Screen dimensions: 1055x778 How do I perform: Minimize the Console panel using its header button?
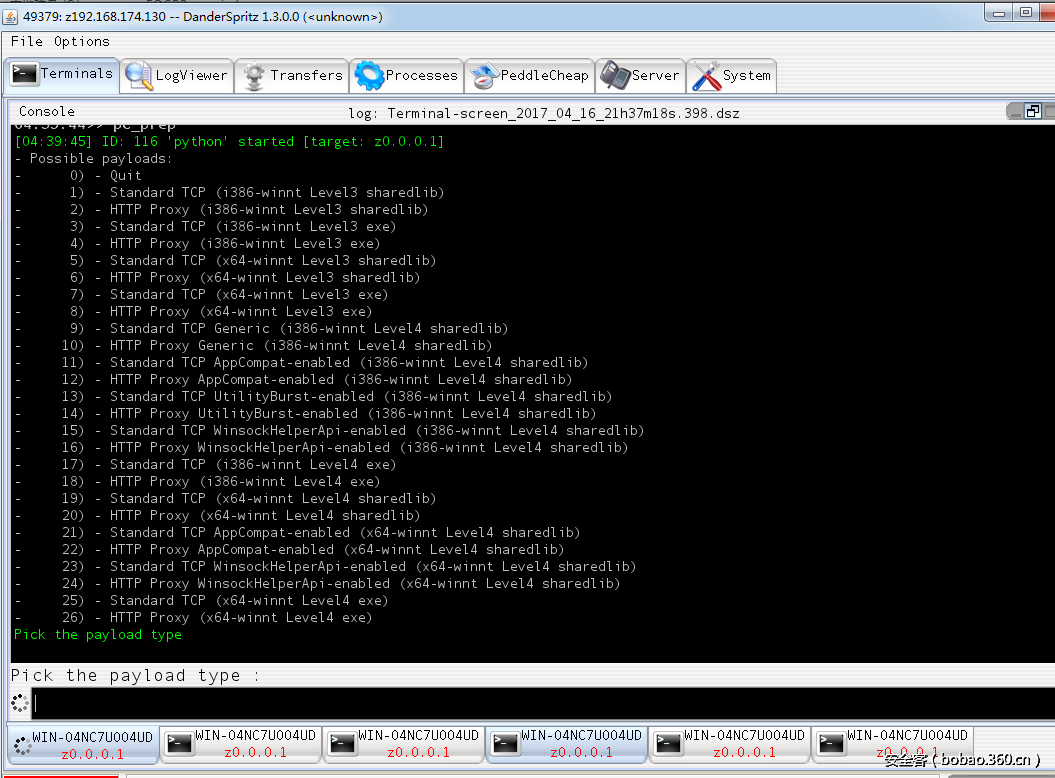pyautogui.click(x=1015, y=111)
